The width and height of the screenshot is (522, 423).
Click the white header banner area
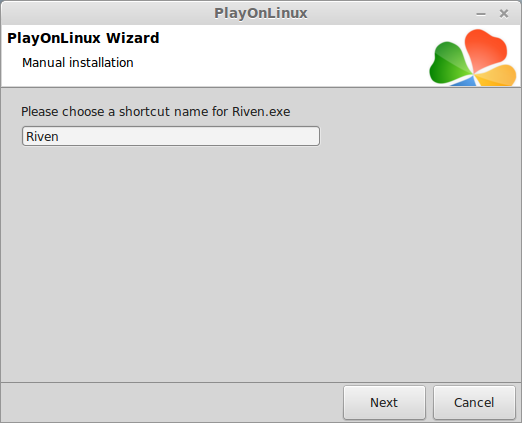tap(267, 56)
